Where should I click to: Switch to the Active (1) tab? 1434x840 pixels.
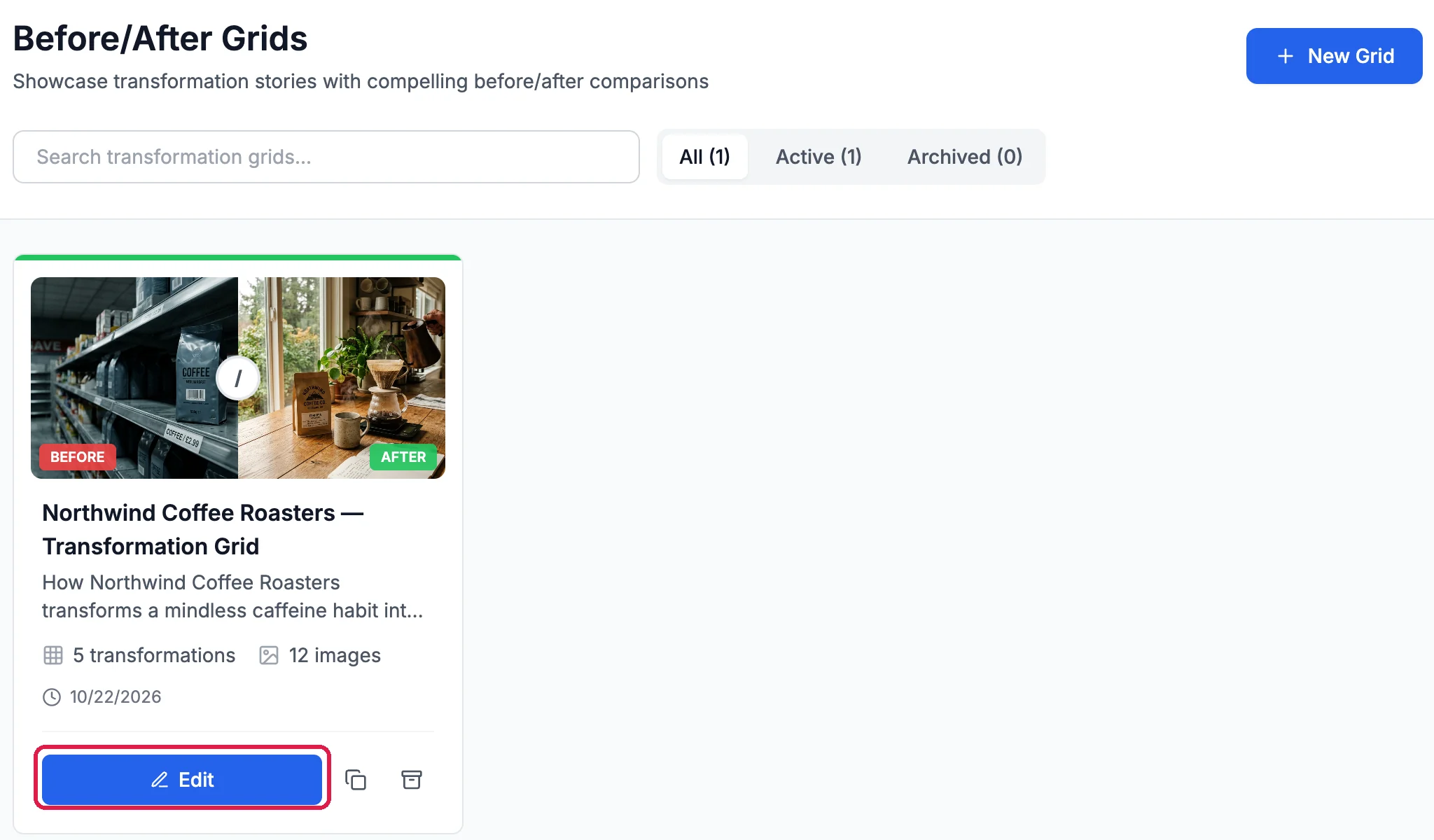(x=819, y=157)
